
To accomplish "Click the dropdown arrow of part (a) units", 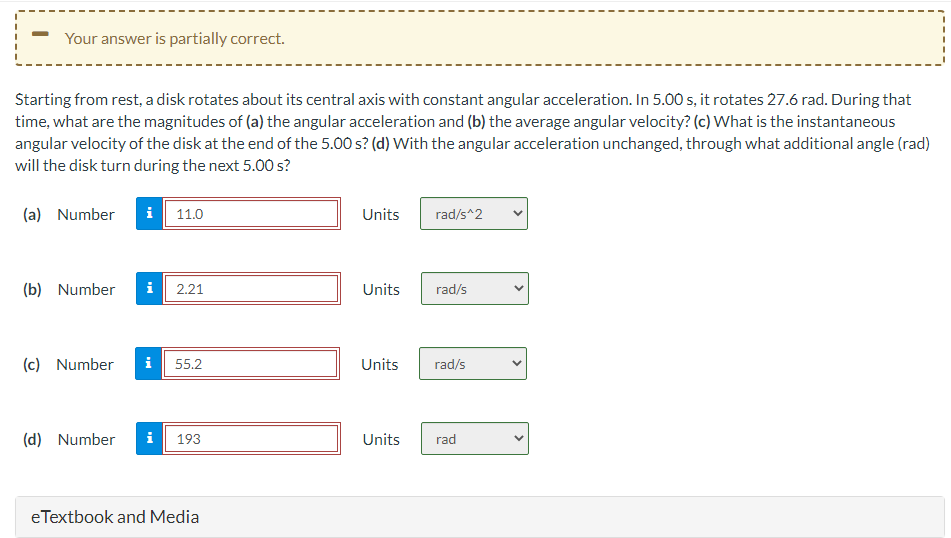I will click(x=517, y=214).
